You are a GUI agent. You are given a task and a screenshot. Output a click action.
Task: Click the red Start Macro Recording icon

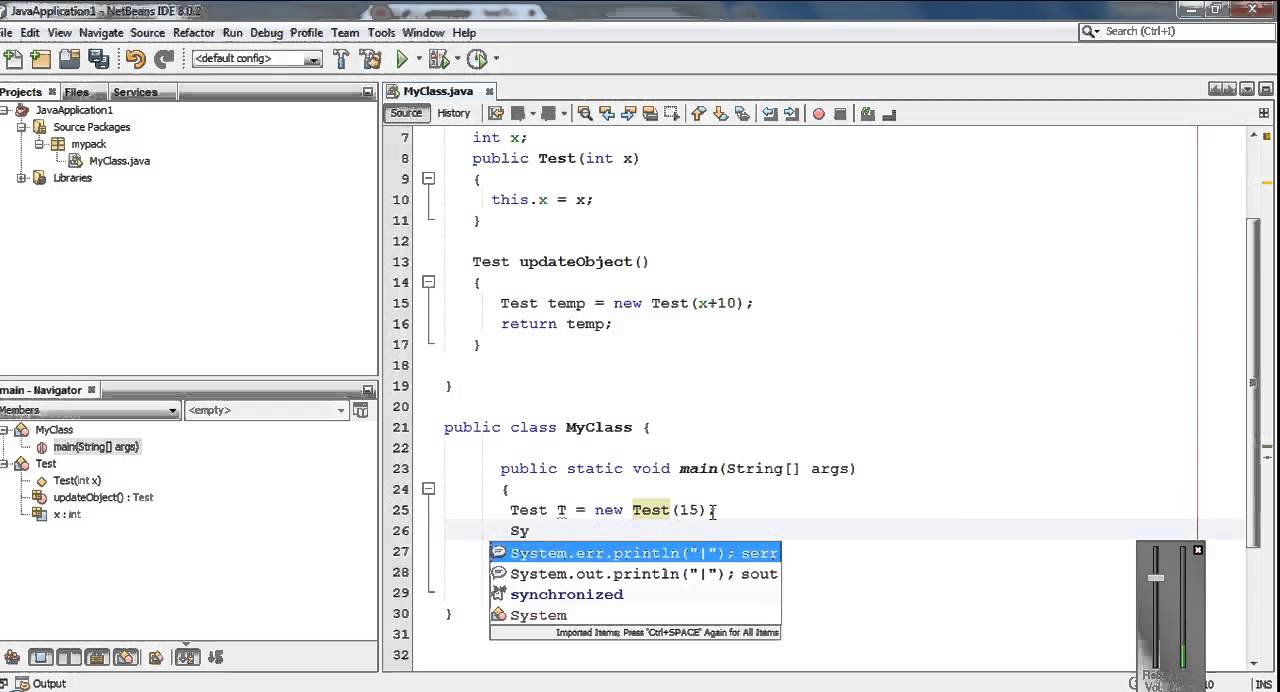pos(819,114)
